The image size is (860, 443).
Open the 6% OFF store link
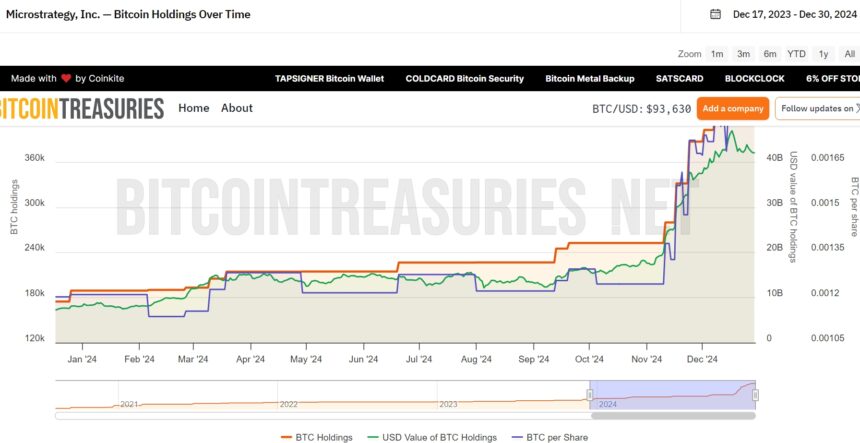(833, 78)
